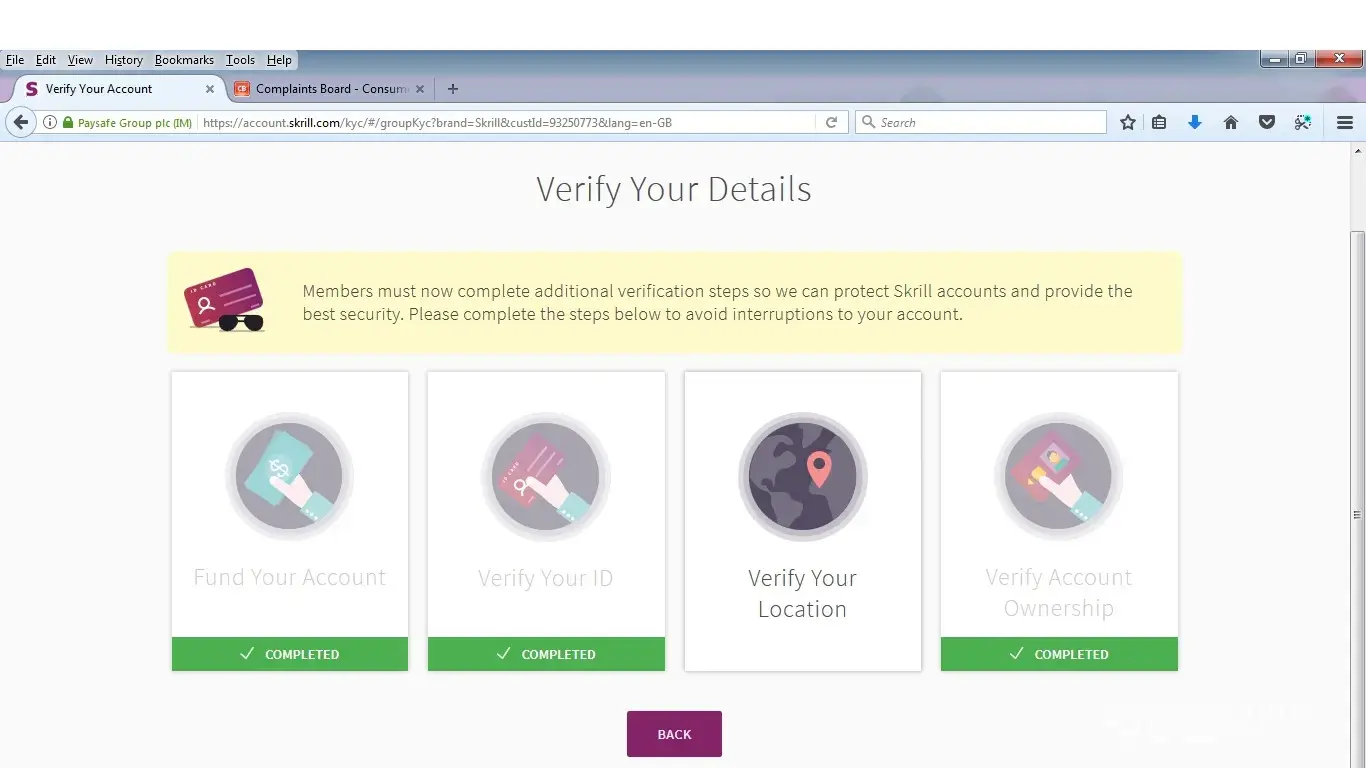Go to the home page icon

point(1231,122)
